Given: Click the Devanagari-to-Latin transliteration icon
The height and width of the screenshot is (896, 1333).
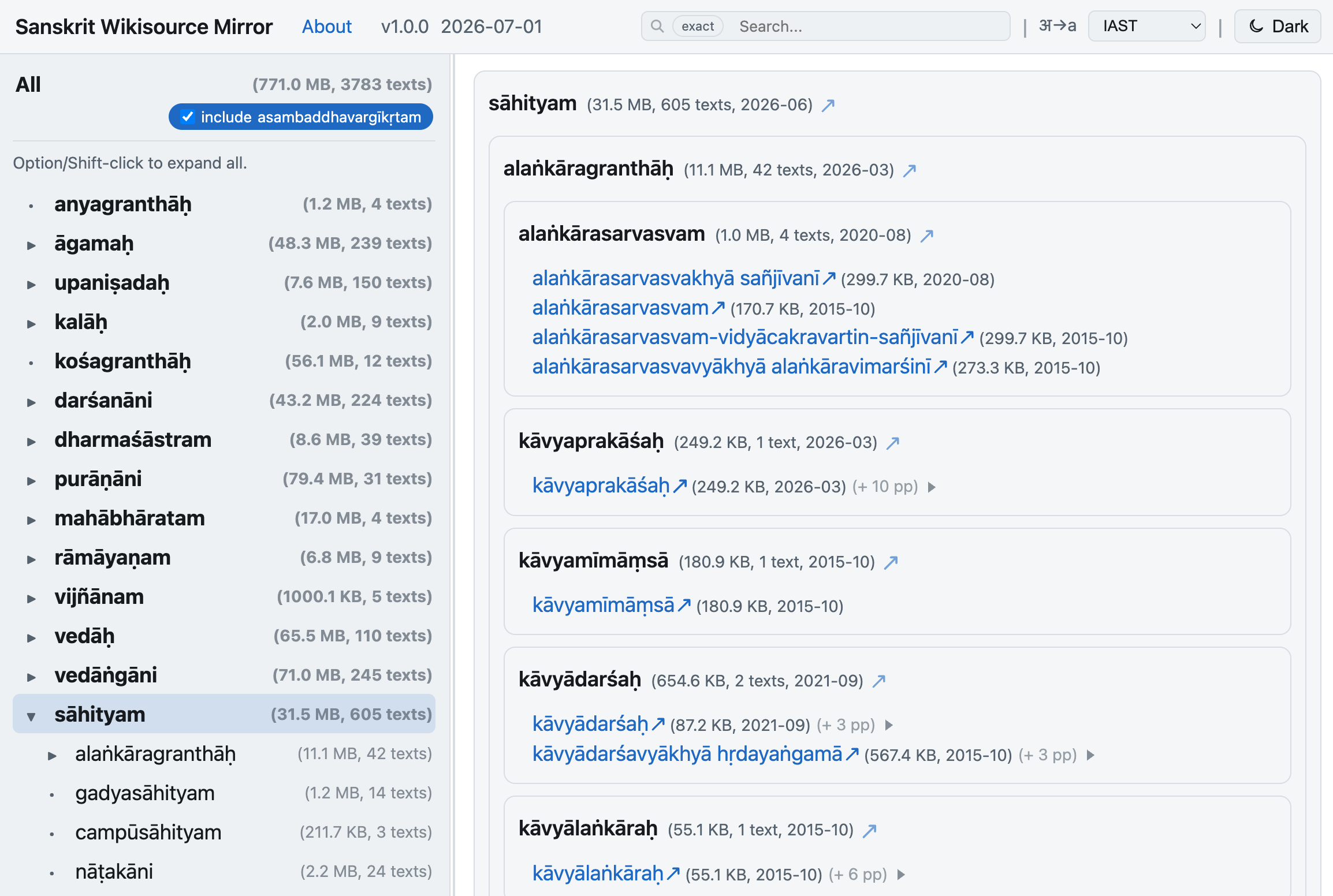Looking at the screenshot, I should [1058, 26].
